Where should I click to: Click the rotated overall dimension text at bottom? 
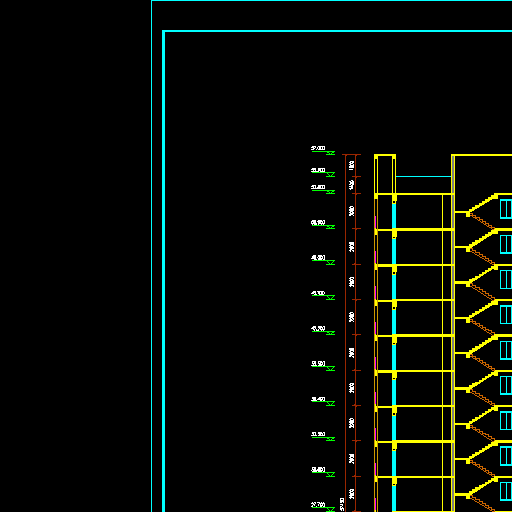click(x=342, y=504)
